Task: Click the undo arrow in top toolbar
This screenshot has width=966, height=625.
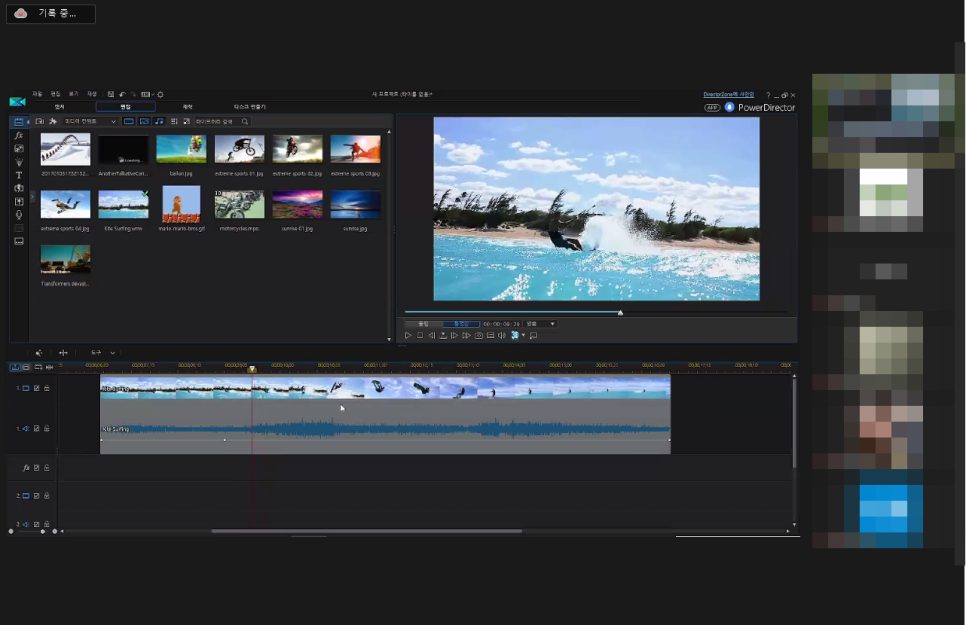Action: [x=123, y=94]
